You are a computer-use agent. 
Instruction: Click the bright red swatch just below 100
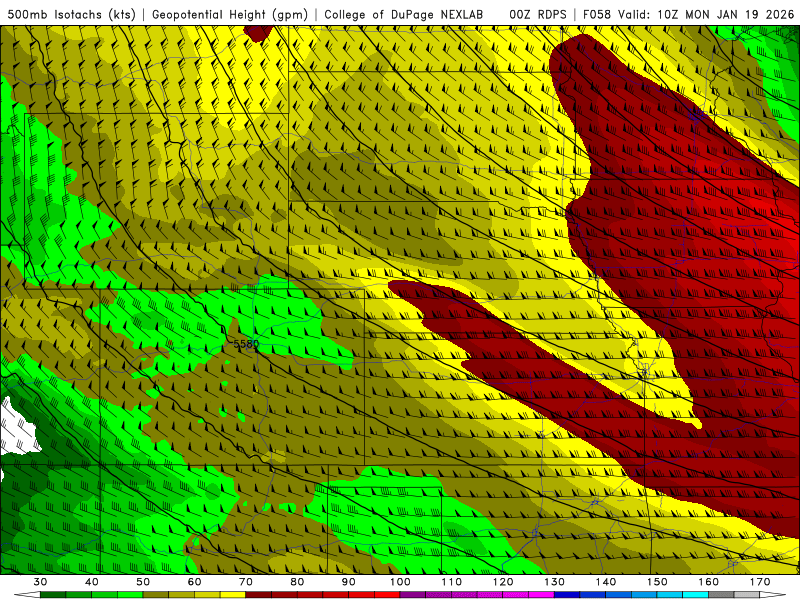tap(387, 595)
